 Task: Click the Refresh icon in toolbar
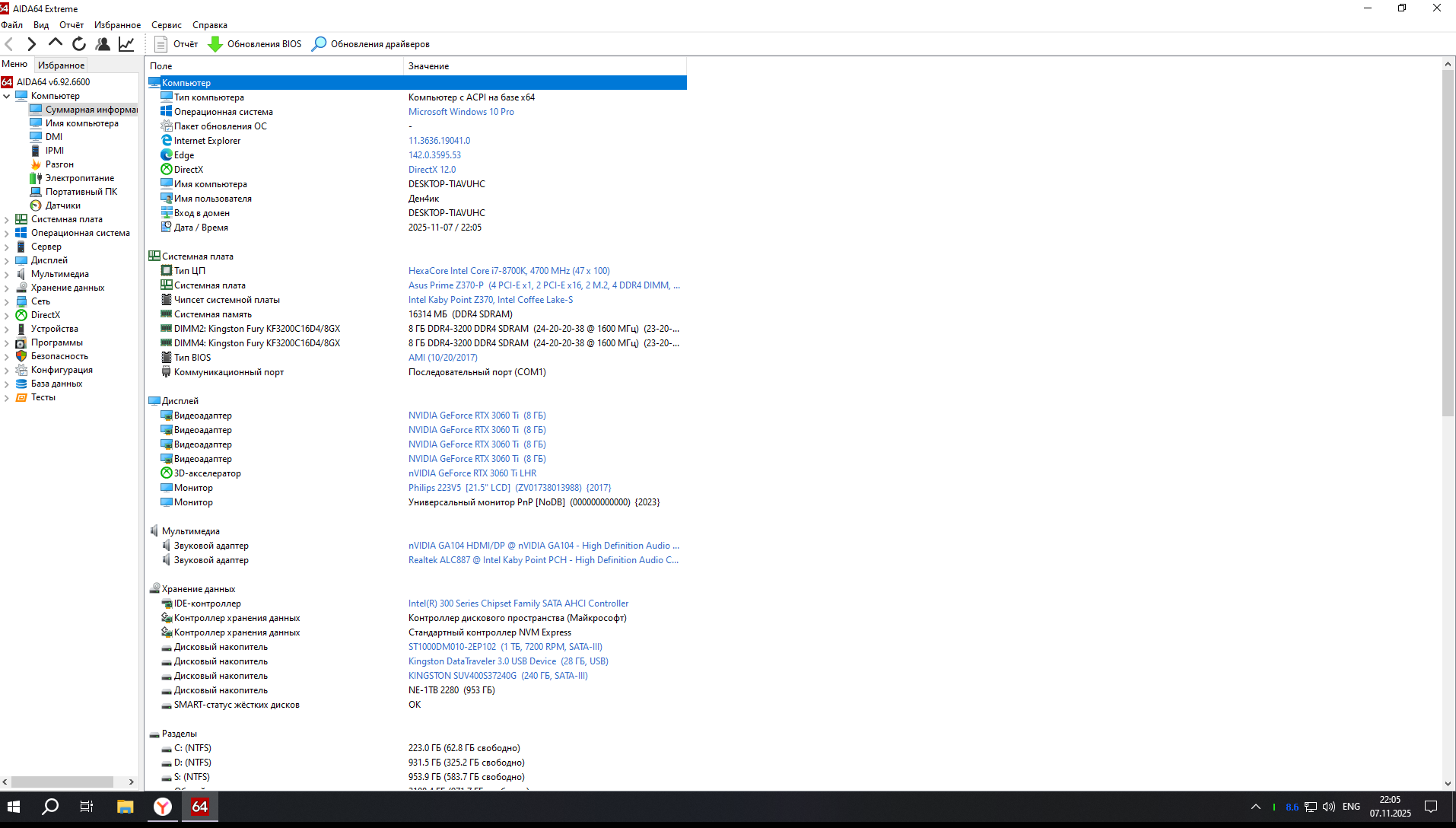click(x=79, y=44)
